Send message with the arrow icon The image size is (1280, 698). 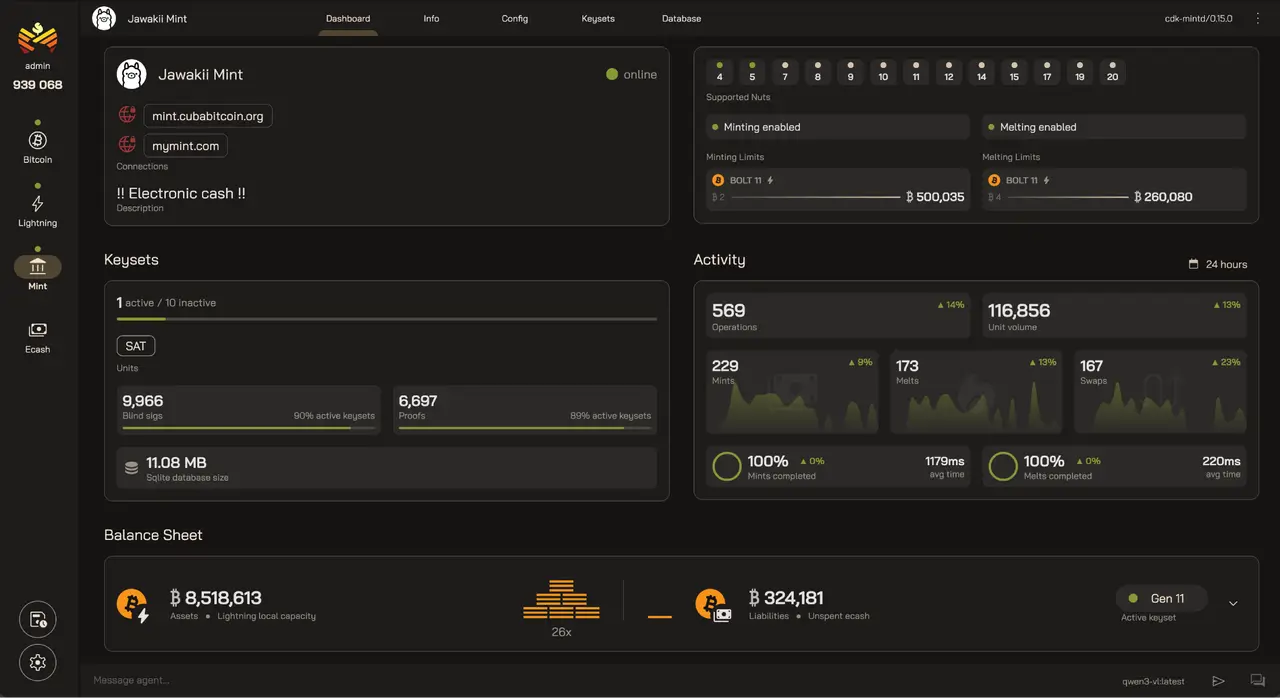(1218, 681)
